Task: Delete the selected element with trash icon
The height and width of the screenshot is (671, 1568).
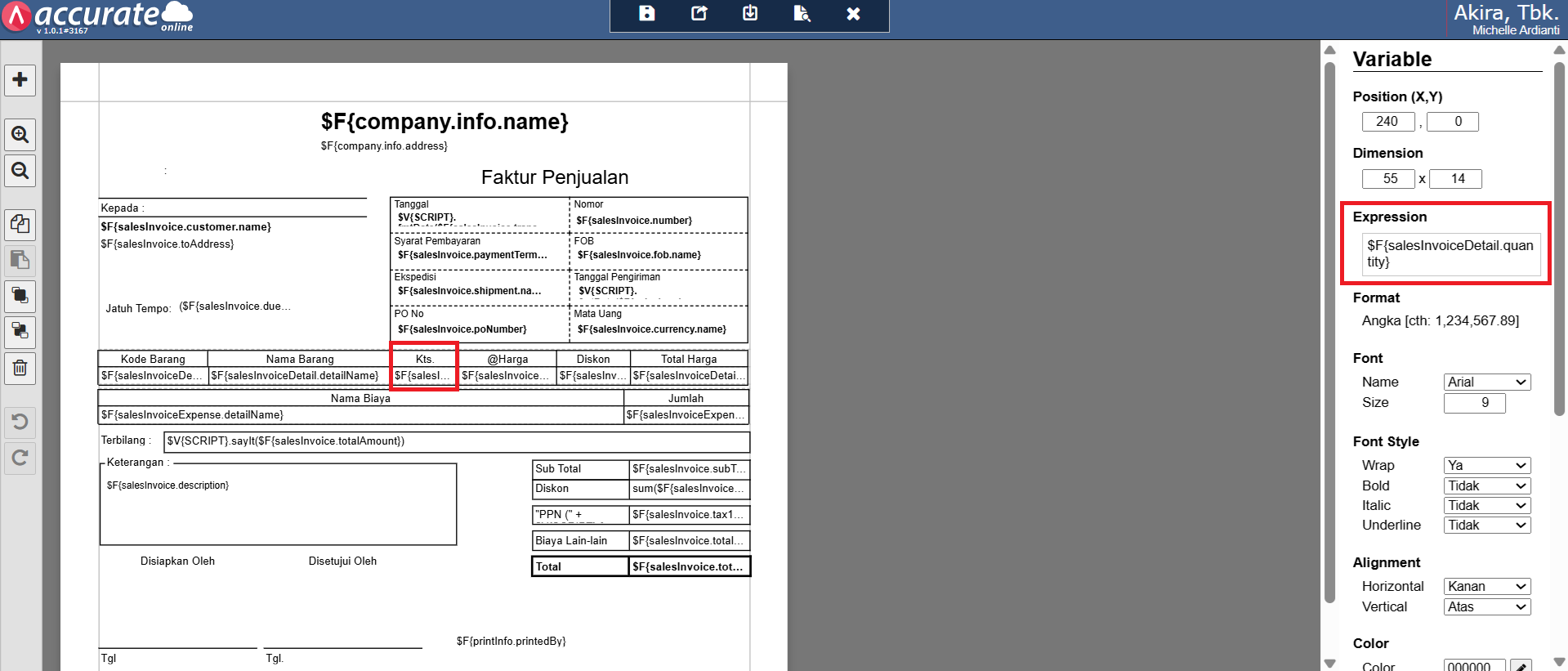Action: (x=20, y=368)
